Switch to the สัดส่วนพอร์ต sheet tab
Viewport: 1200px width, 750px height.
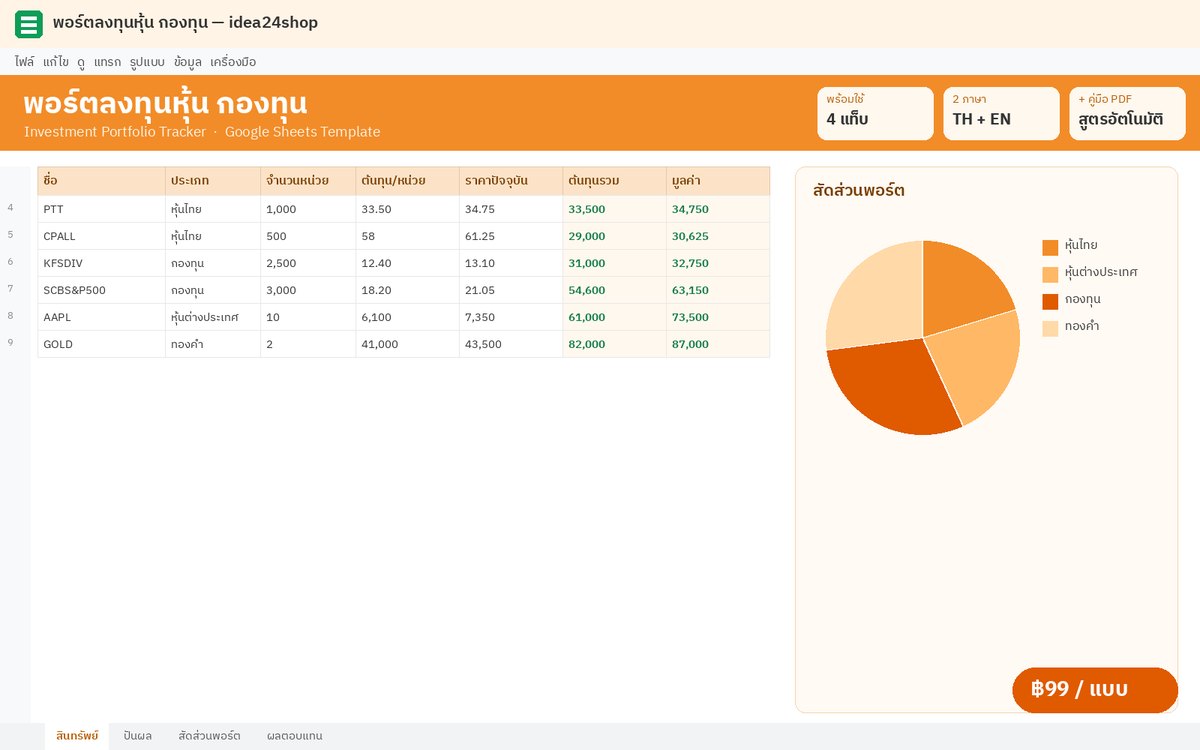coord(209,736)
